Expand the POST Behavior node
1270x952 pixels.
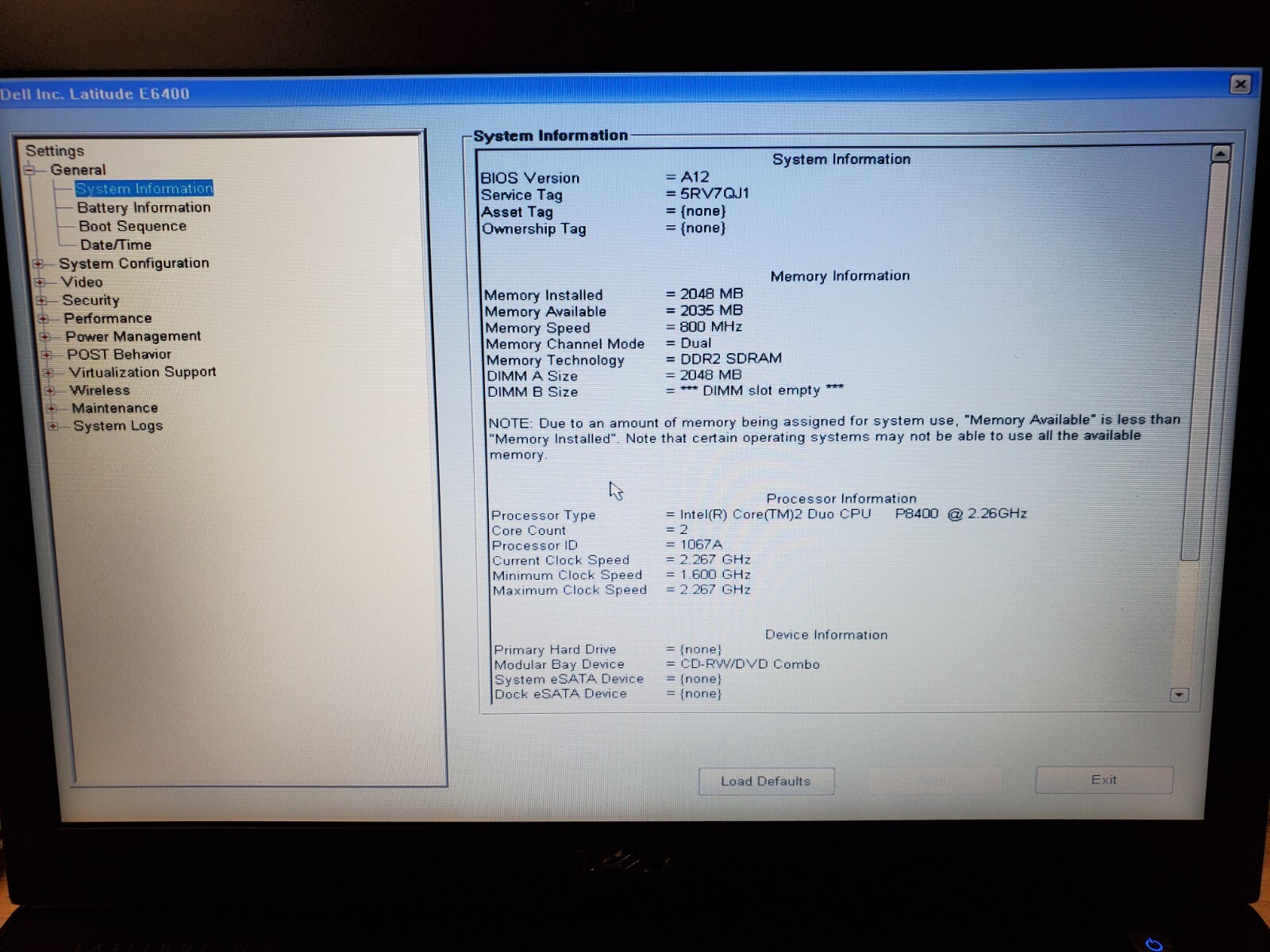click(x=47, y=355)
